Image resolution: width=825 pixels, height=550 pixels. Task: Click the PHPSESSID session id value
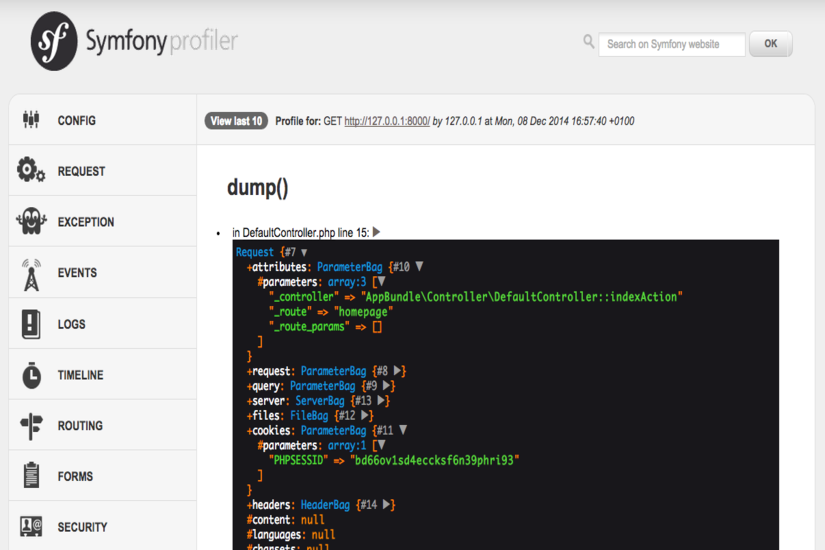coord(435,460)
